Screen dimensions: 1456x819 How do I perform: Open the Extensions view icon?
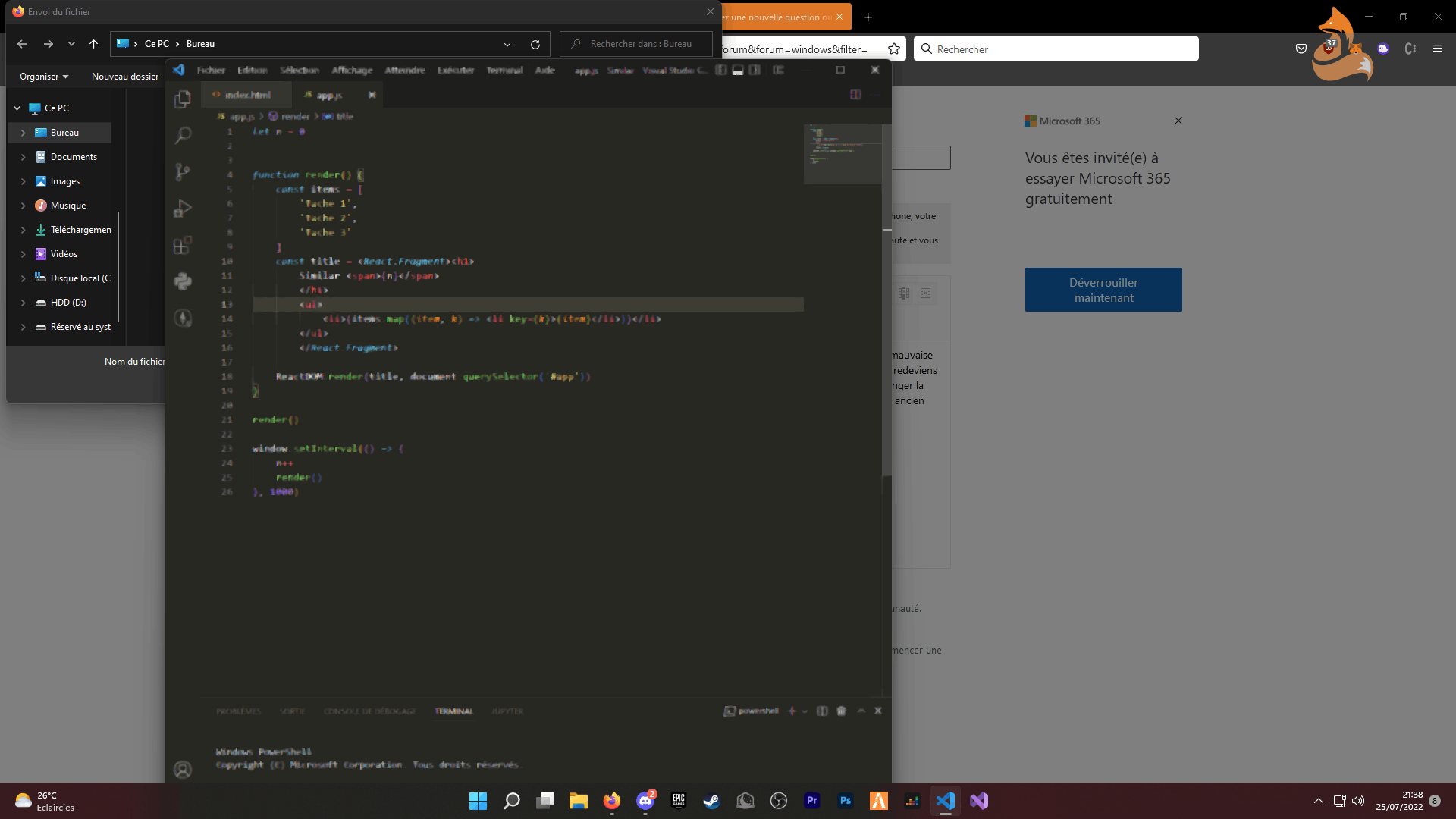point(183,245)
